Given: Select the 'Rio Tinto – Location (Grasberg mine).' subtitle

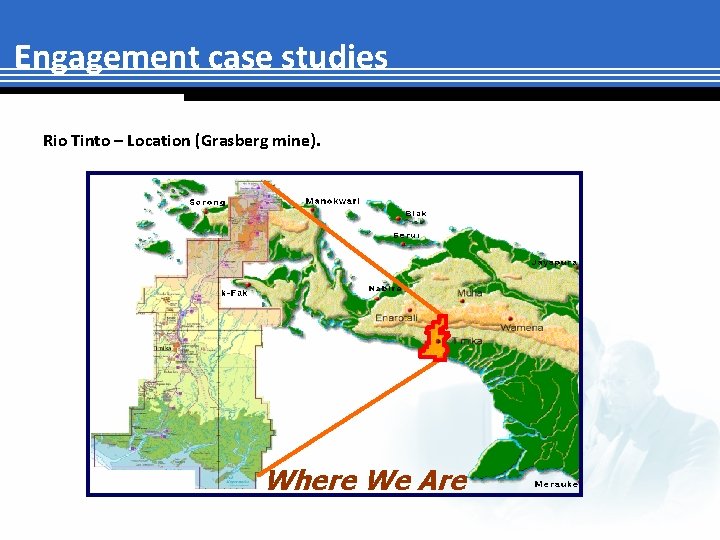Looking at the screenshot, I should click(x=181, y=141).
